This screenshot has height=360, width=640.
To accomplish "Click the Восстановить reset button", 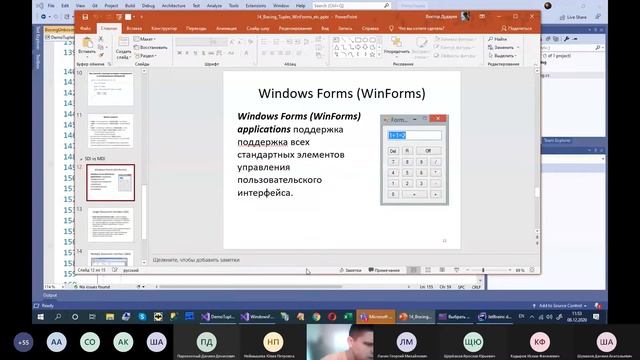I will [150, 47].
